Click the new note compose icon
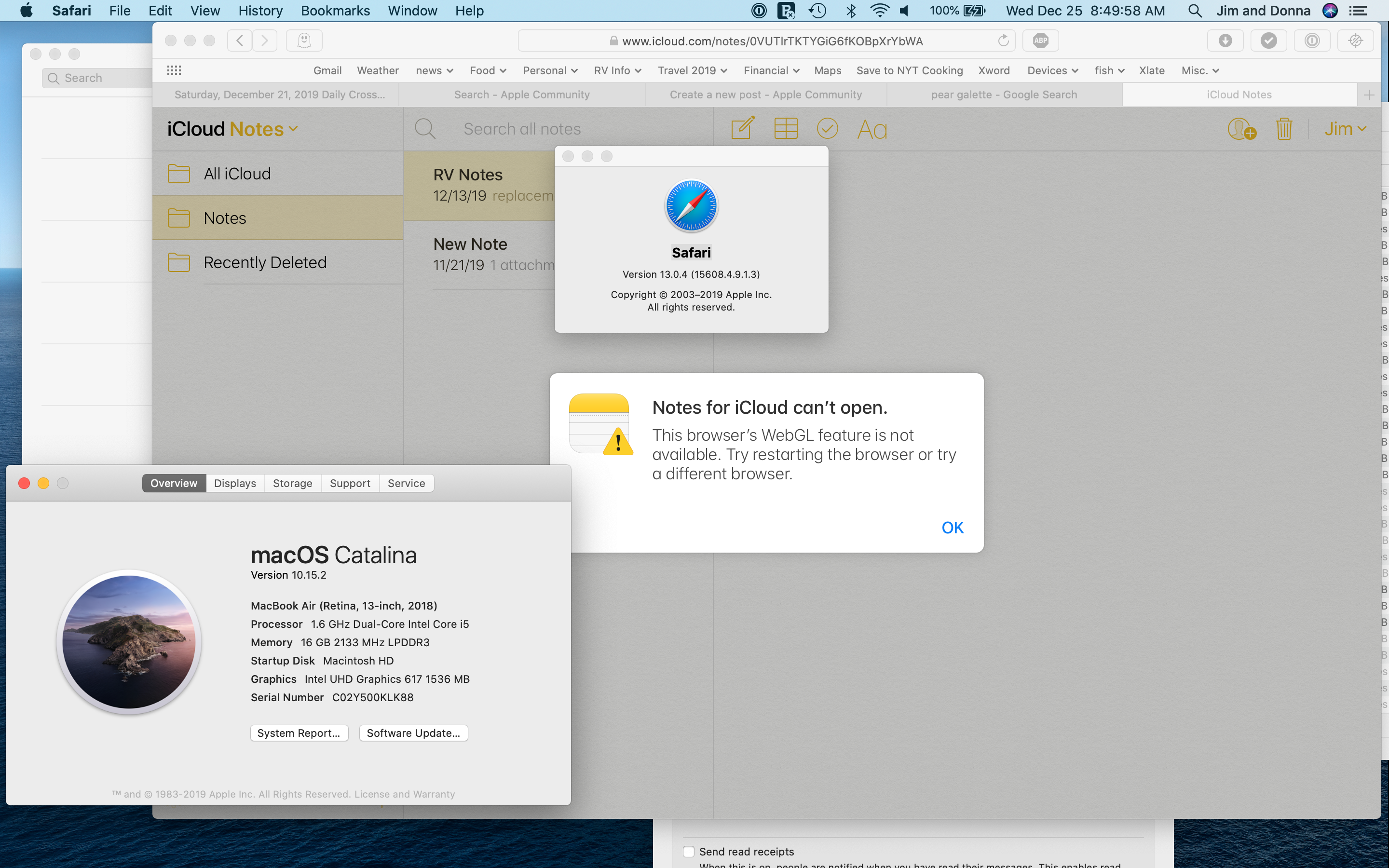 click(x=742, y=129)
